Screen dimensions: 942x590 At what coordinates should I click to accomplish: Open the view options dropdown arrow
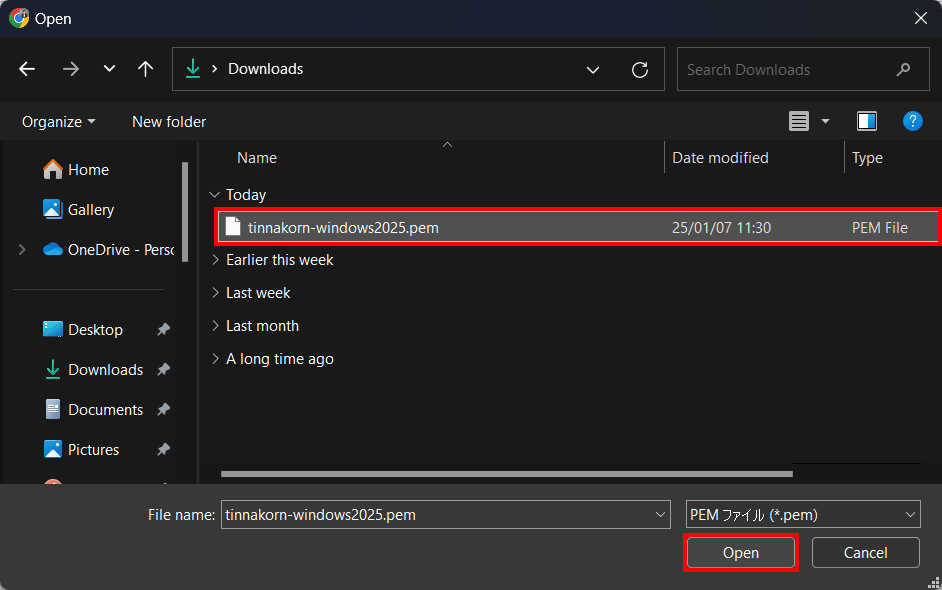(x=825, y=121)
